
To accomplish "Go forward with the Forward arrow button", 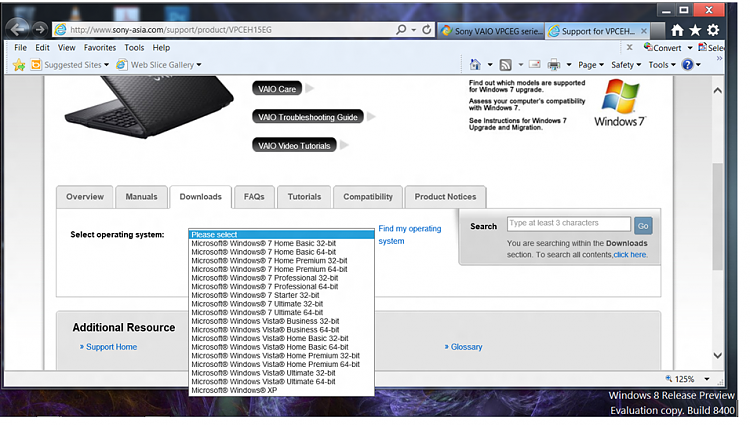I will click(40, 30).
